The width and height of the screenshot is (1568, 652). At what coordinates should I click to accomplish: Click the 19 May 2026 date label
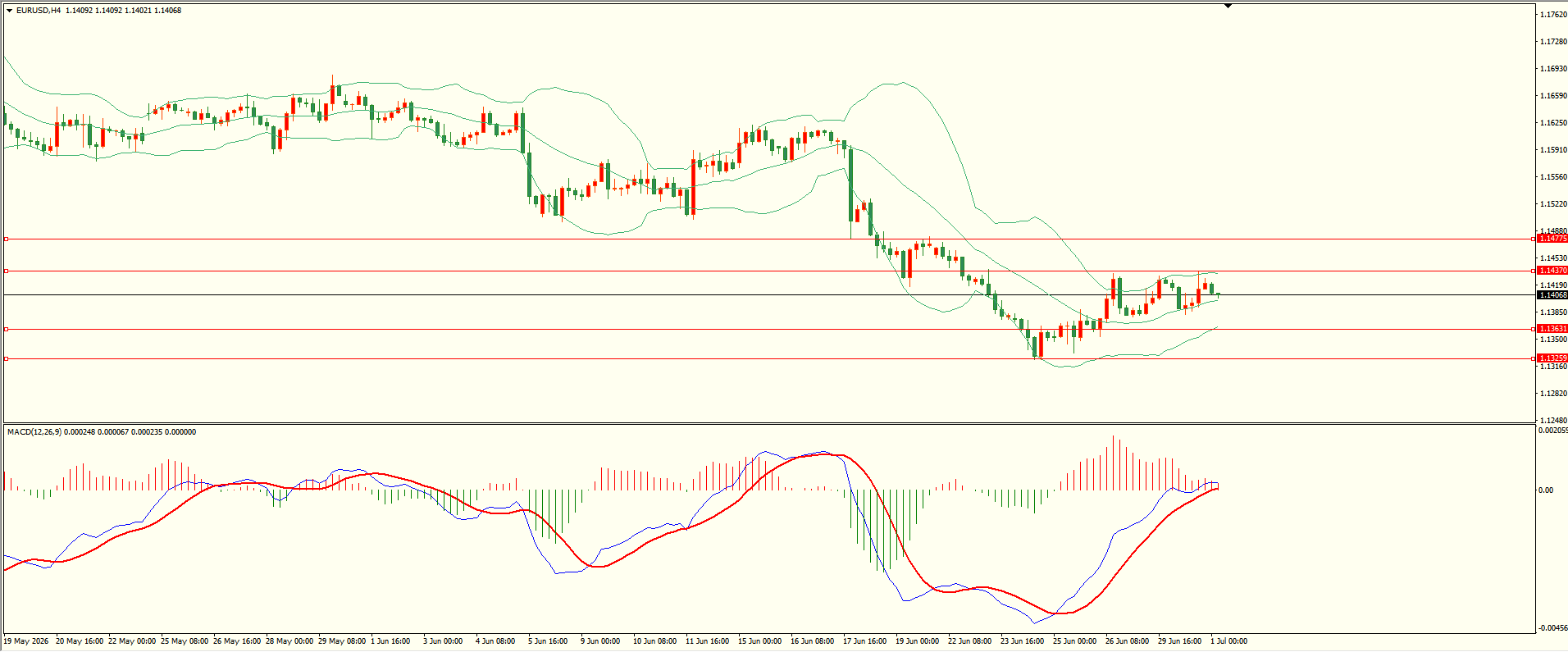click(x=26, y=641)
